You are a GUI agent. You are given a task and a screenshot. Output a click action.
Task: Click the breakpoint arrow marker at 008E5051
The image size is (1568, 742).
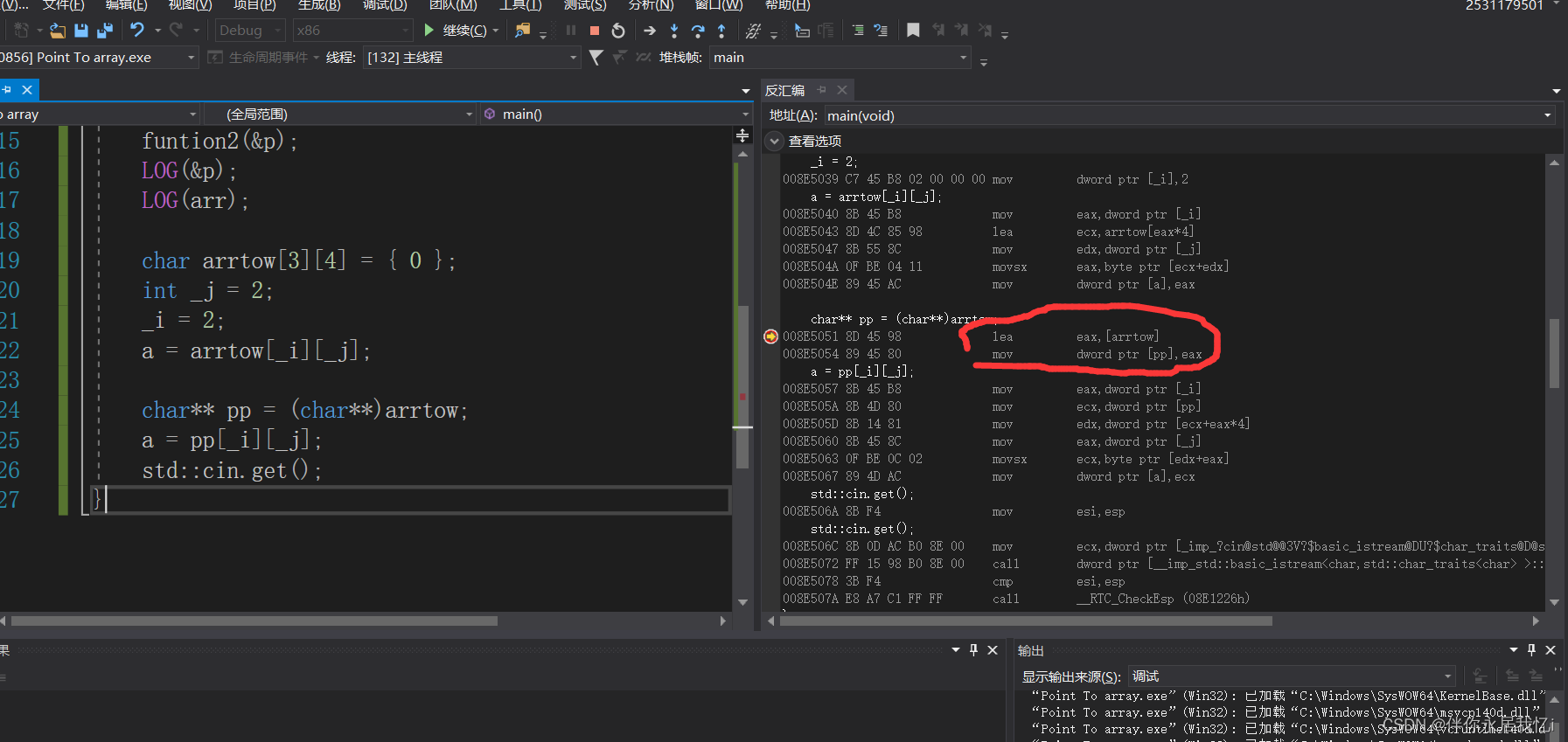pyautogui.click(x=770, y=336)
